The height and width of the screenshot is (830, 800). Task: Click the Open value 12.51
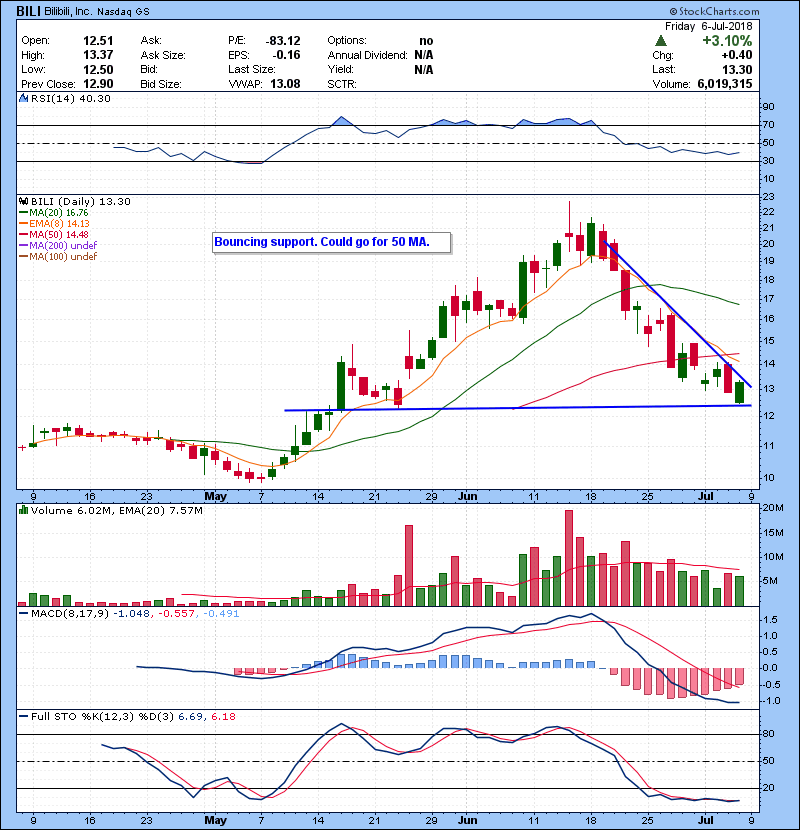(98, 41)
